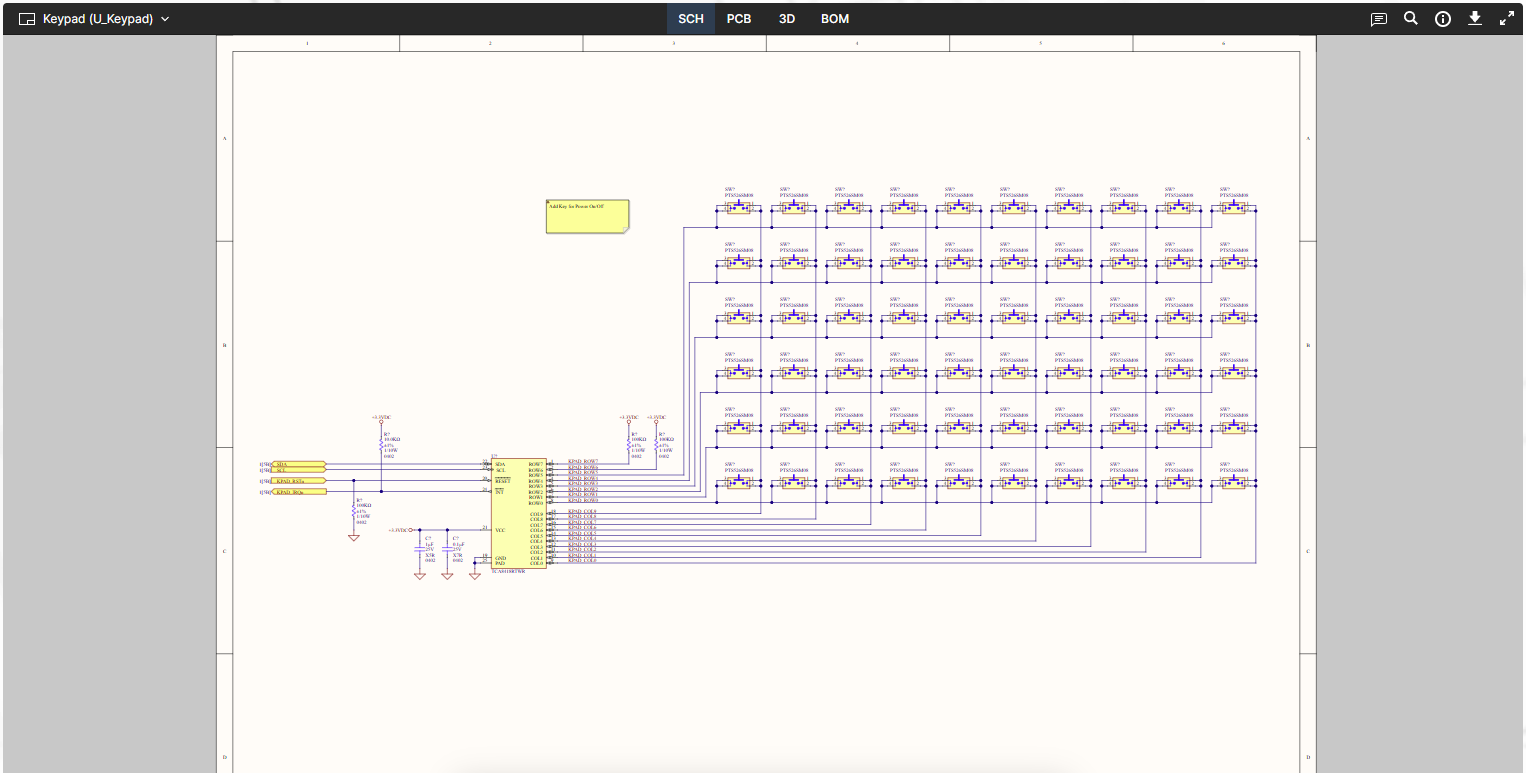Click the 1µF capacitor near VCC
This screenshot has width=1526, height=773.
420,551
